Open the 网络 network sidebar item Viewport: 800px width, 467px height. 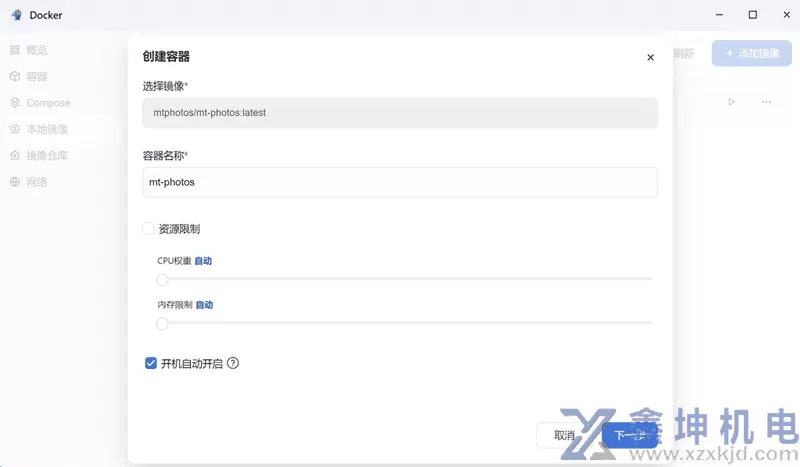coord(29,182)
